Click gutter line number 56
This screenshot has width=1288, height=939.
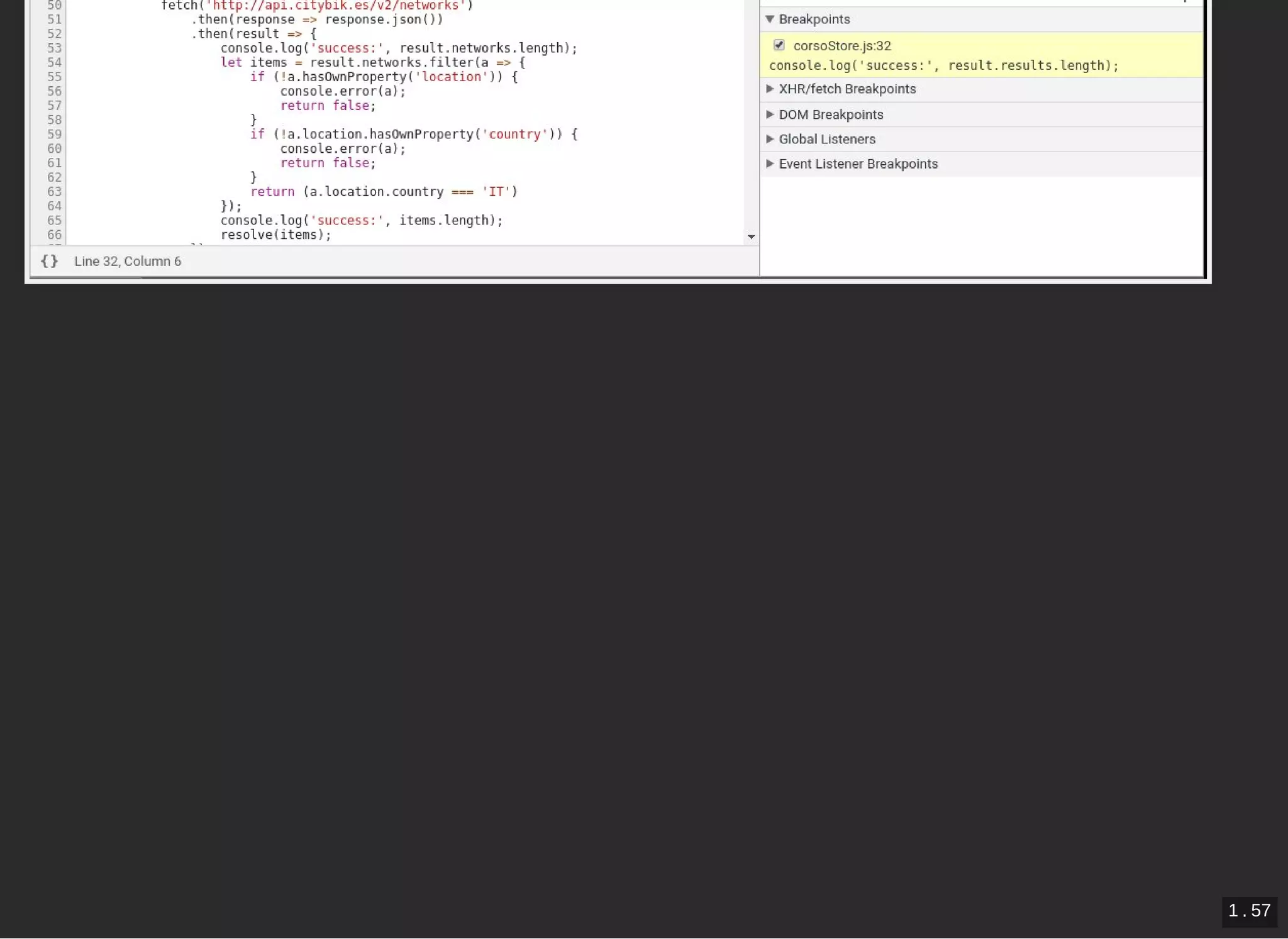54,91
